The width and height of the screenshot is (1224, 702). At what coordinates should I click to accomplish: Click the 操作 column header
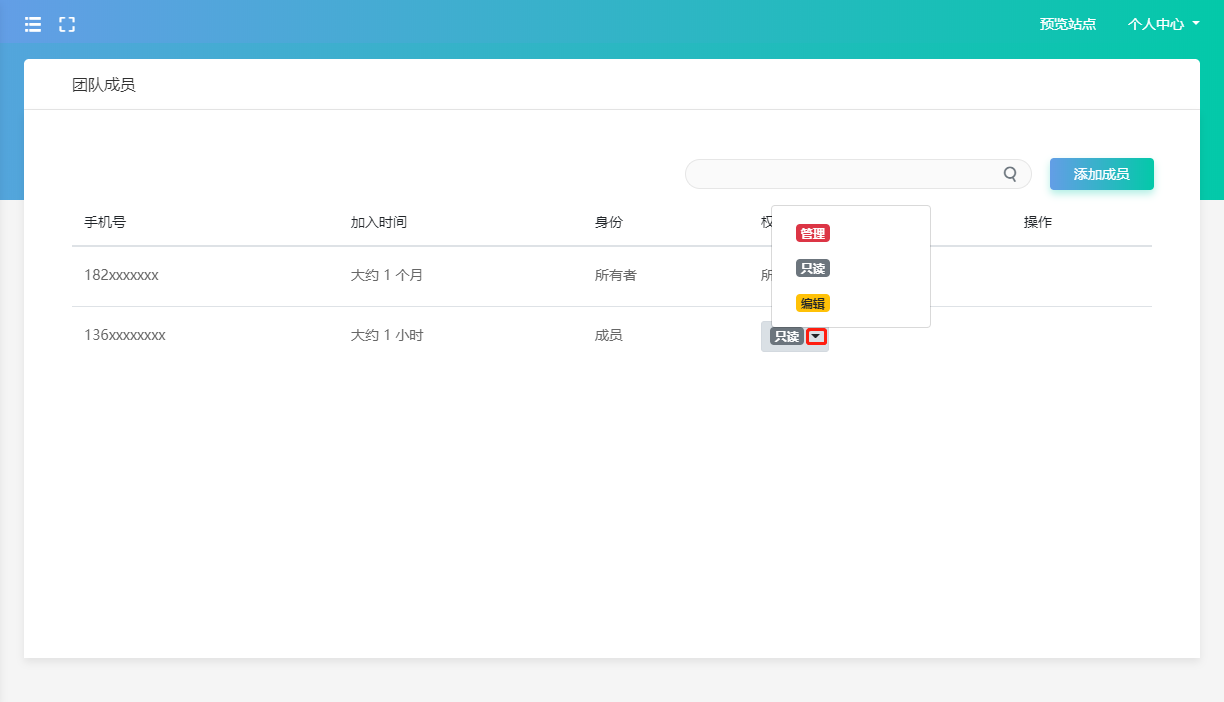(x=1037, y=222)
